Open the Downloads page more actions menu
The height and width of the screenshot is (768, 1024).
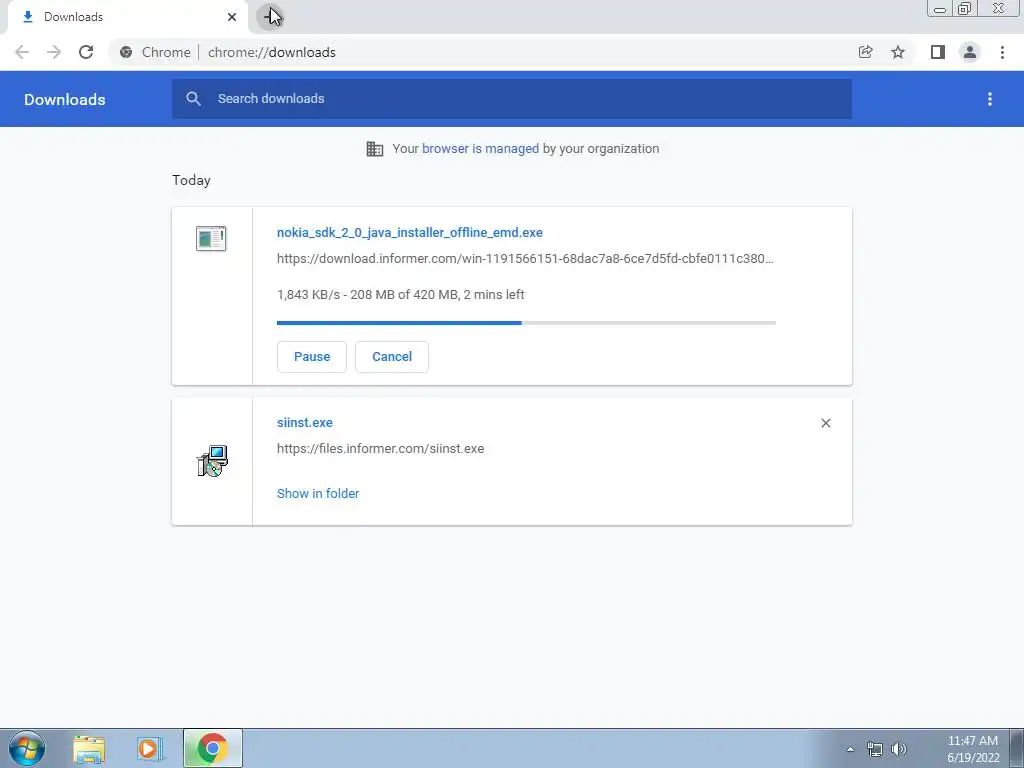pyautogui.click(x=990, y=99)
